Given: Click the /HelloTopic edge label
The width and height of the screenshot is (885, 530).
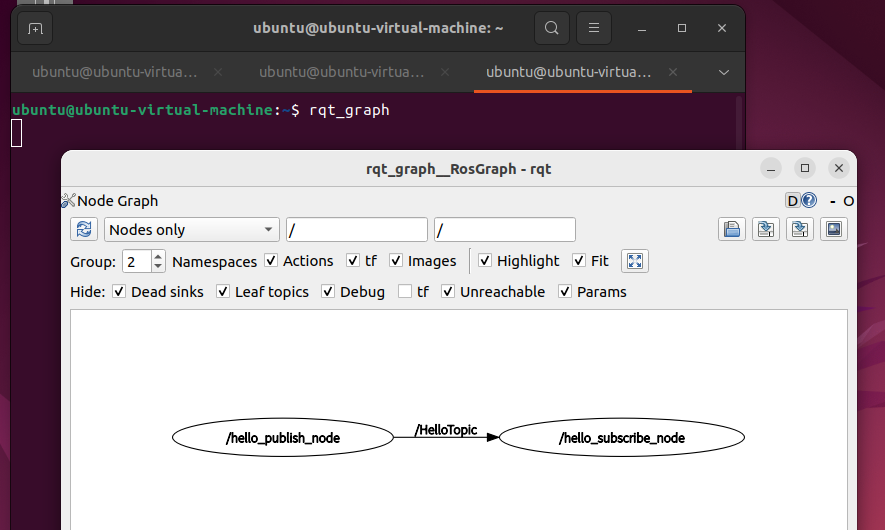Looking at the screenshot, I should (x=446, y=430).
